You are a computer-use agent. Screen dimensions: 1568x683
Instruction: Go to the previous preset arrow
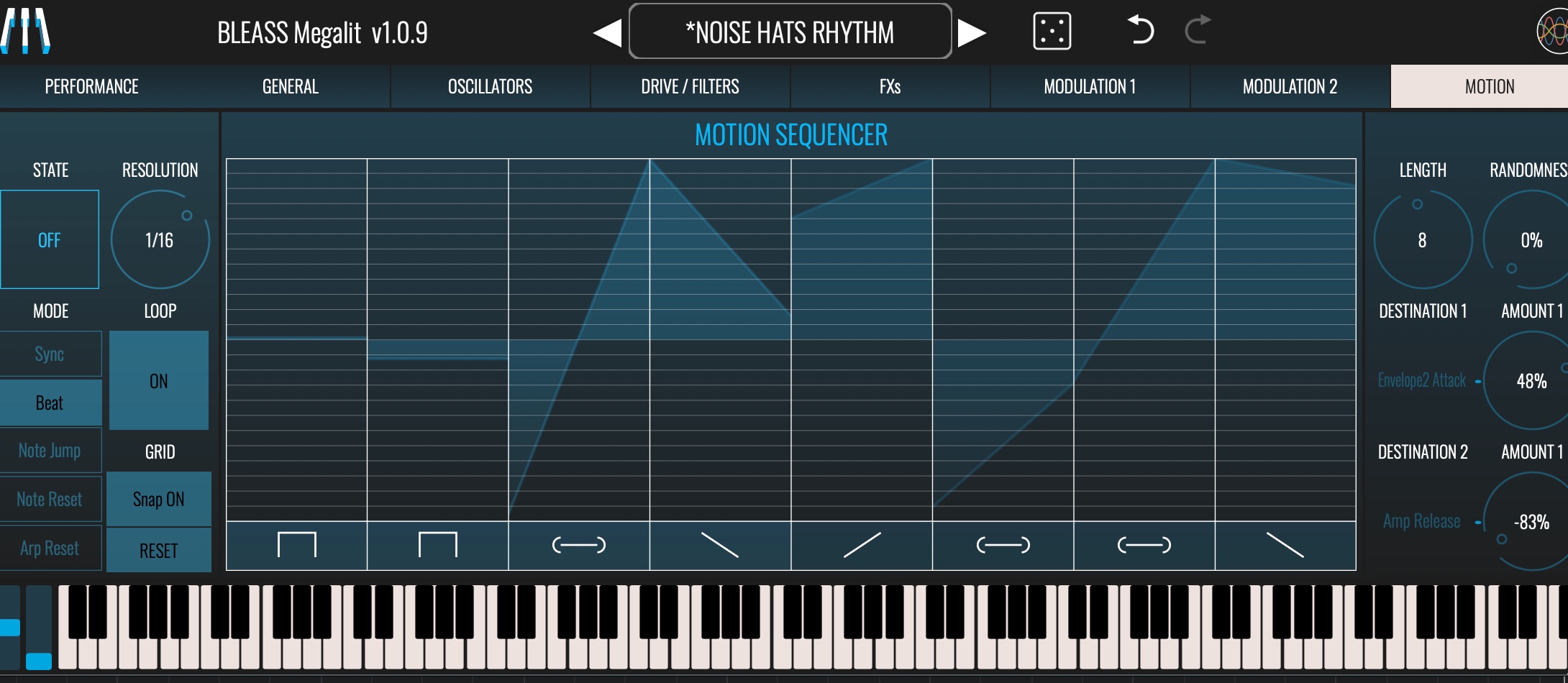[x=608, y=33]
